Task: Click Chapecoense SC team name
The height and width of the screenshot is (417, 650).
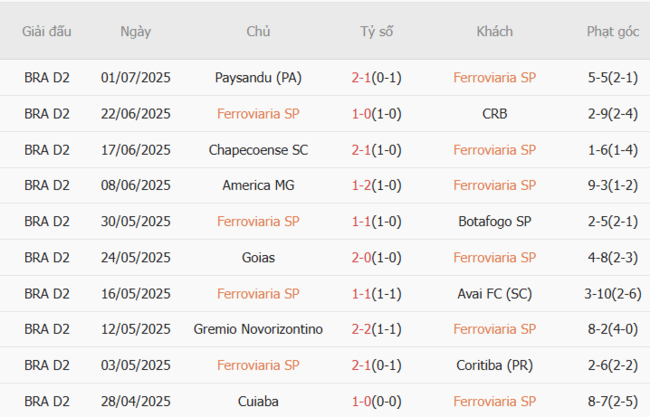Action: pos(258,150)
